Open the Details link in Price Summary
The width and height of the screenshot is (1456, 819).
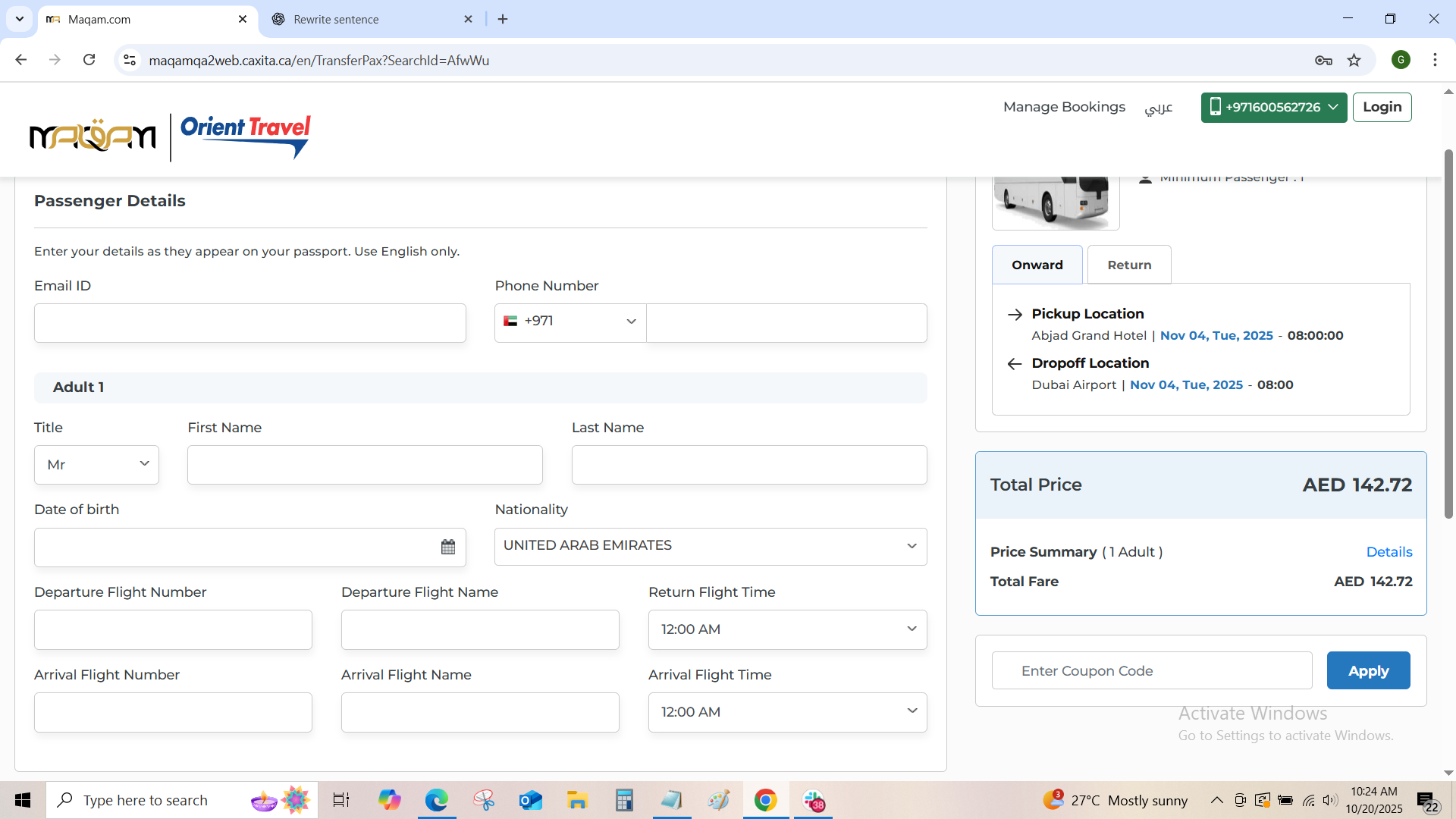pyautogui.click(x=1389, y=552)
